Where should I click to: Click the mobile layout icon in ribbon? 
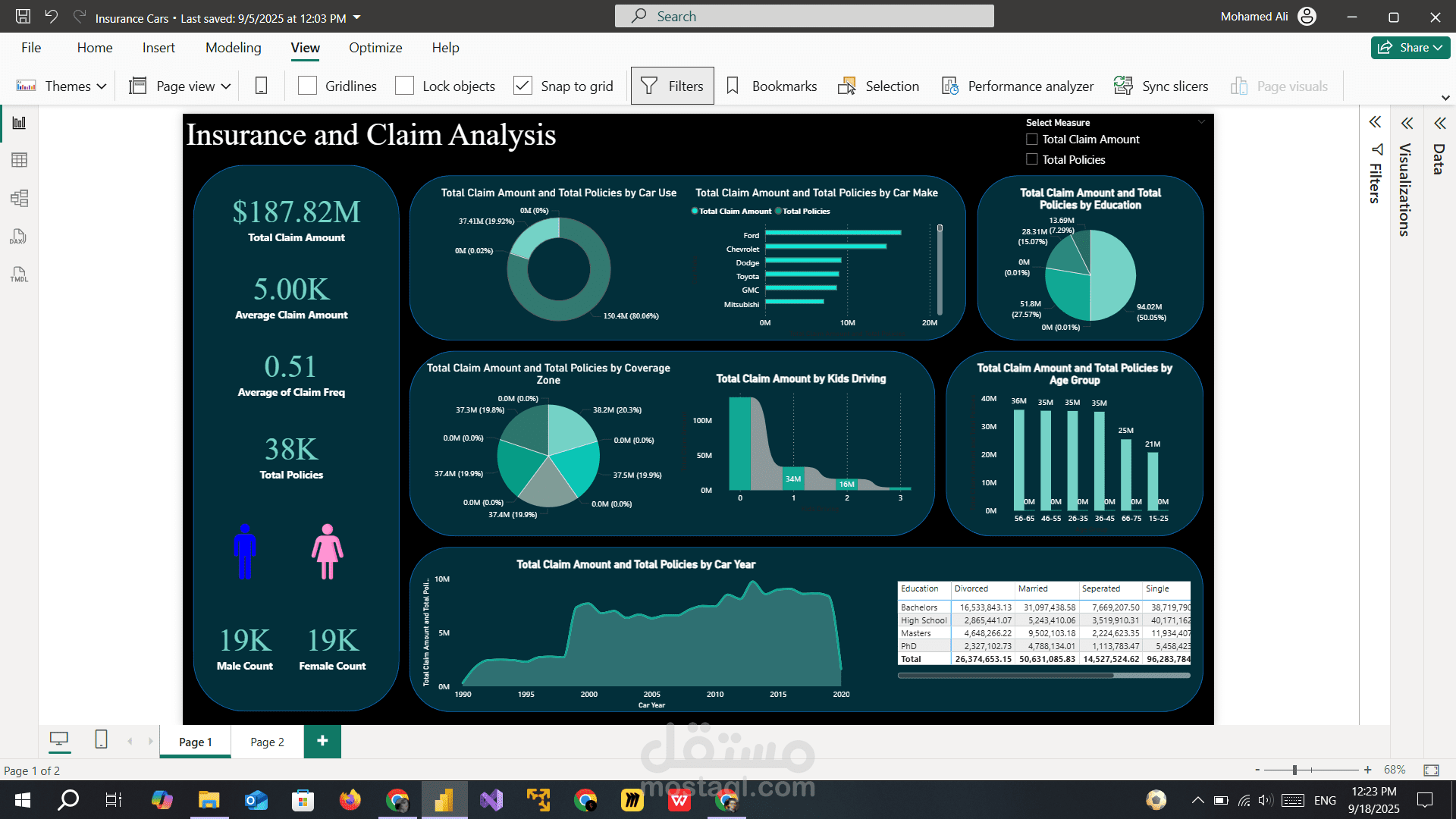[x=261, y=86]
